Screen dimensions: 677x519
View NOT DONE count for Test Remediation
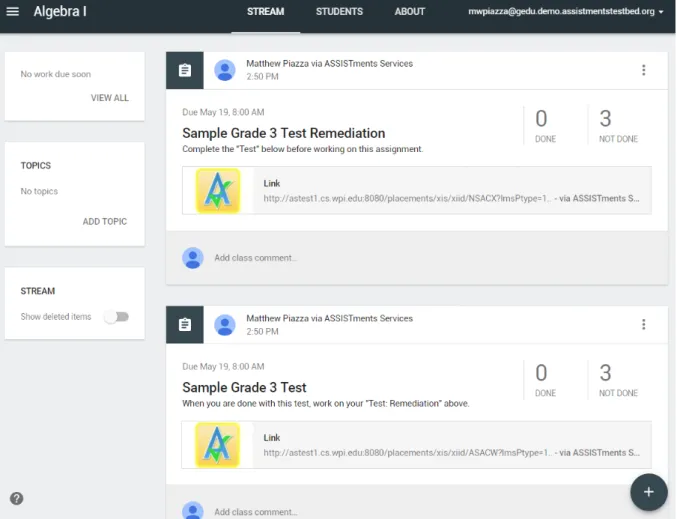pos(618,126)
